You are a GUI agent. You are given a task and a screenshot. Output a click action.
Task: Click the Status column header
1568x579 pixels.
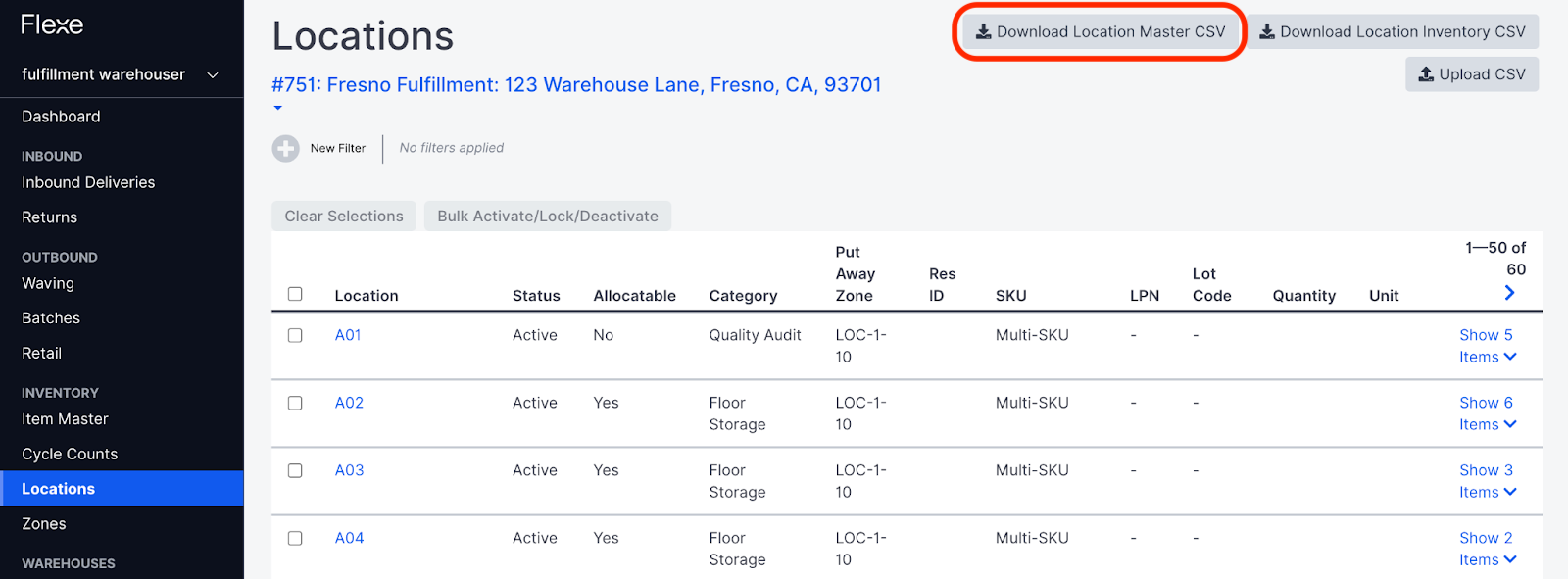click(x=536, y=296)
